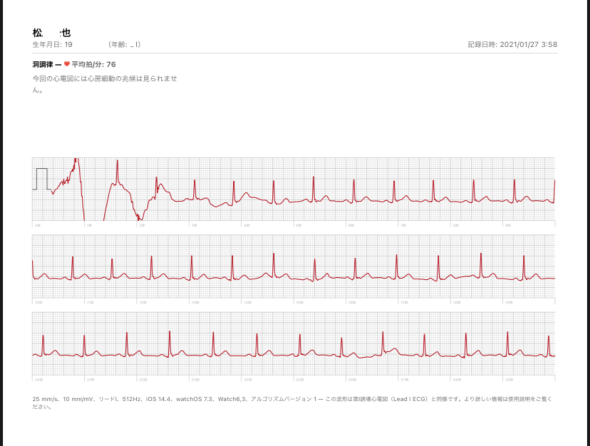This screenshot has height=446, width=590.
Task: Click the 洞調律 rhythm classification label
Action: tap(43, 64)
